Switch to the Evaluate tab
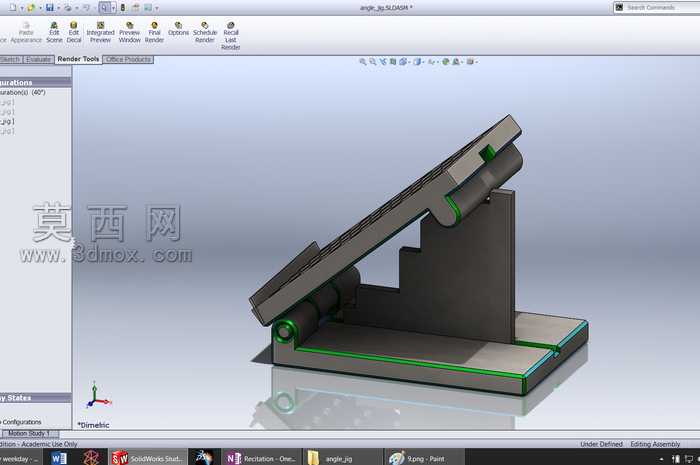Image resolution: width=700 pixels, height=465 pixels. 38,59
